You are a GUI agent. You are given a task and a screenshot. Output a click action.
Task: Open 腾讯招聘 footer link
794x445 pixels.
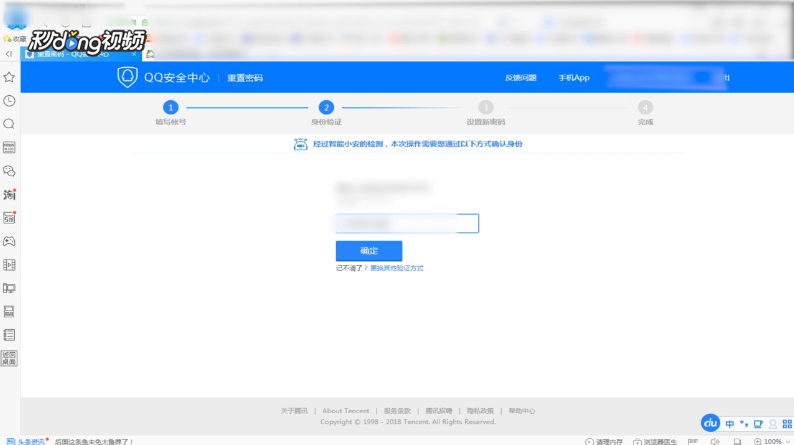[439, 411]
